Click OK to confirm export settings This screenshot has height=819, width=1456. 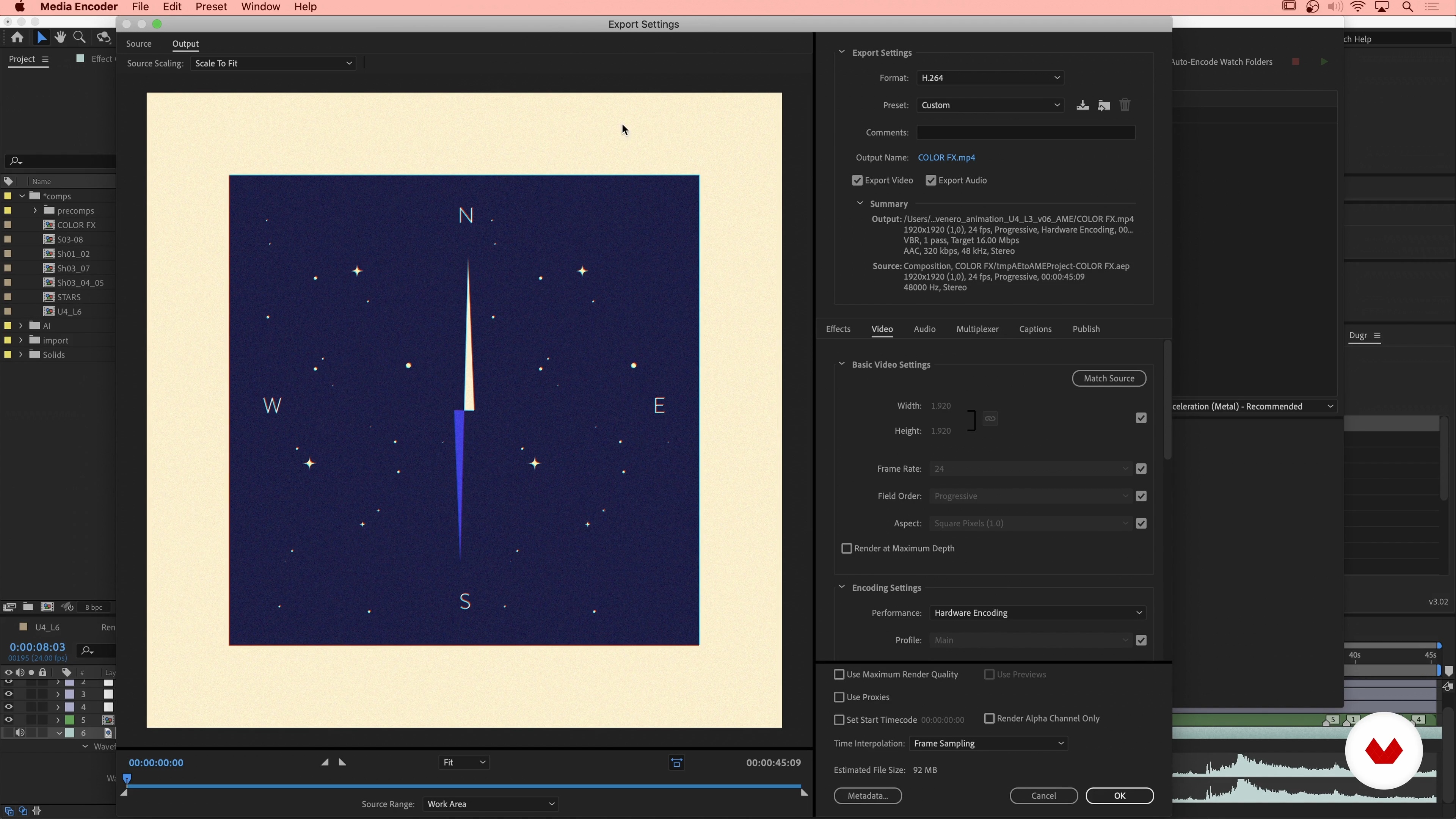tap(1120, 796)
